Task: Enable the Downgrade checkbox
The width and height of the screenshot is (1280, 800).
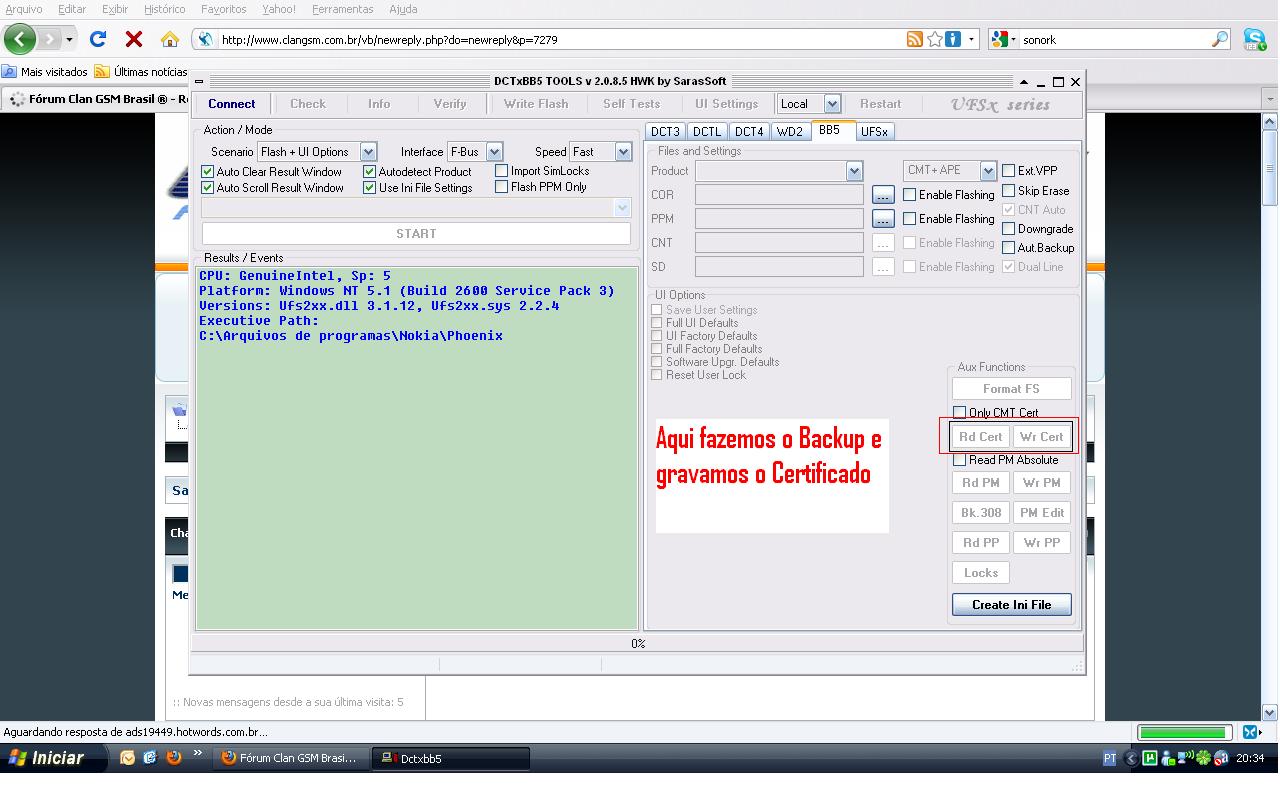Action: pyautogui.click(x=1009, y=229)
